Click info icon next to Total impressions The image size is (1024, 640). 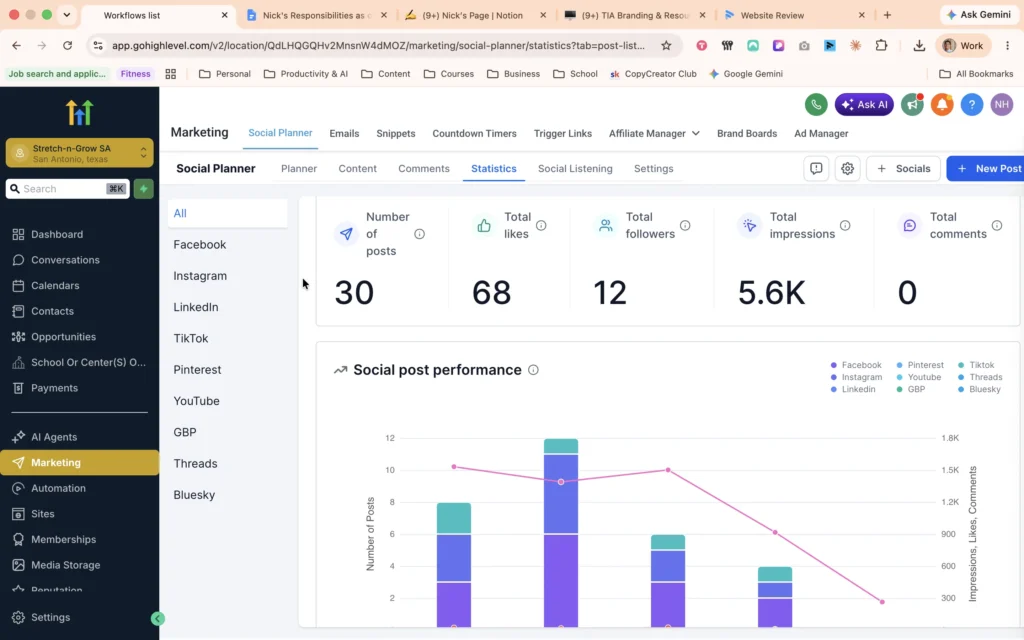[845, 225]
